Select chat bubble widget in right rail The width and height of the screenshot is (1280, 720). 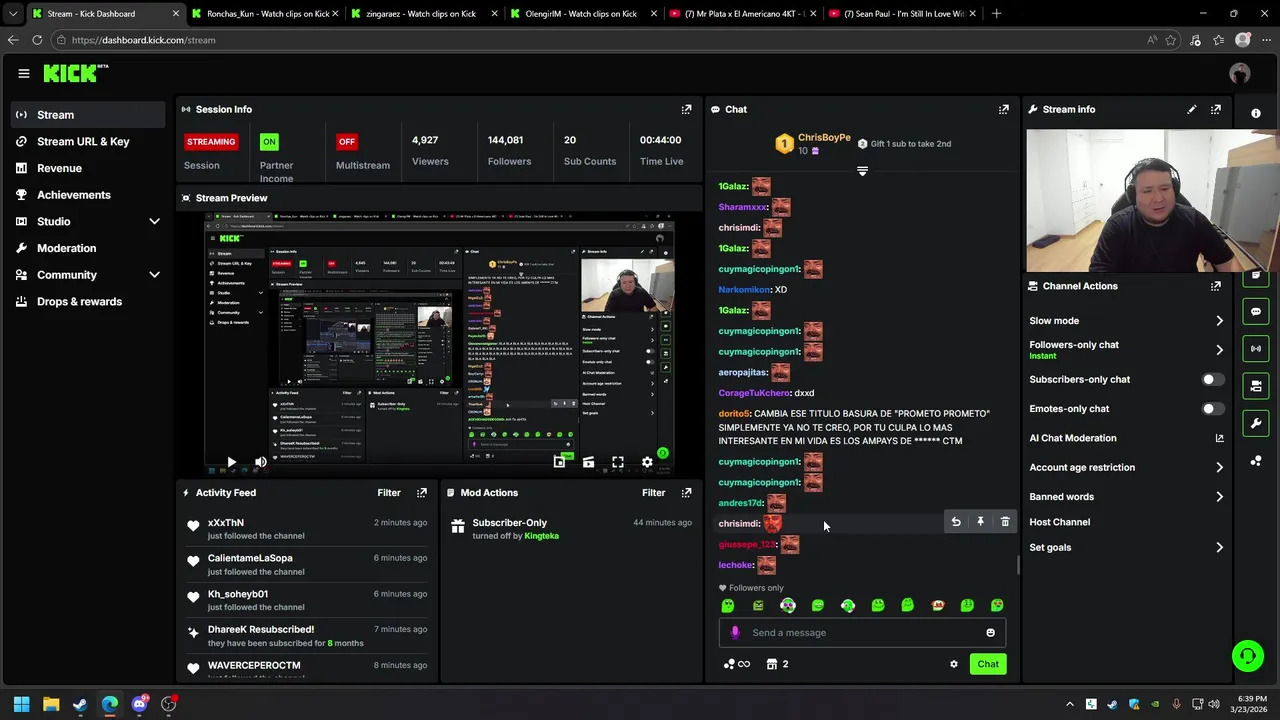pos(1256,311)
